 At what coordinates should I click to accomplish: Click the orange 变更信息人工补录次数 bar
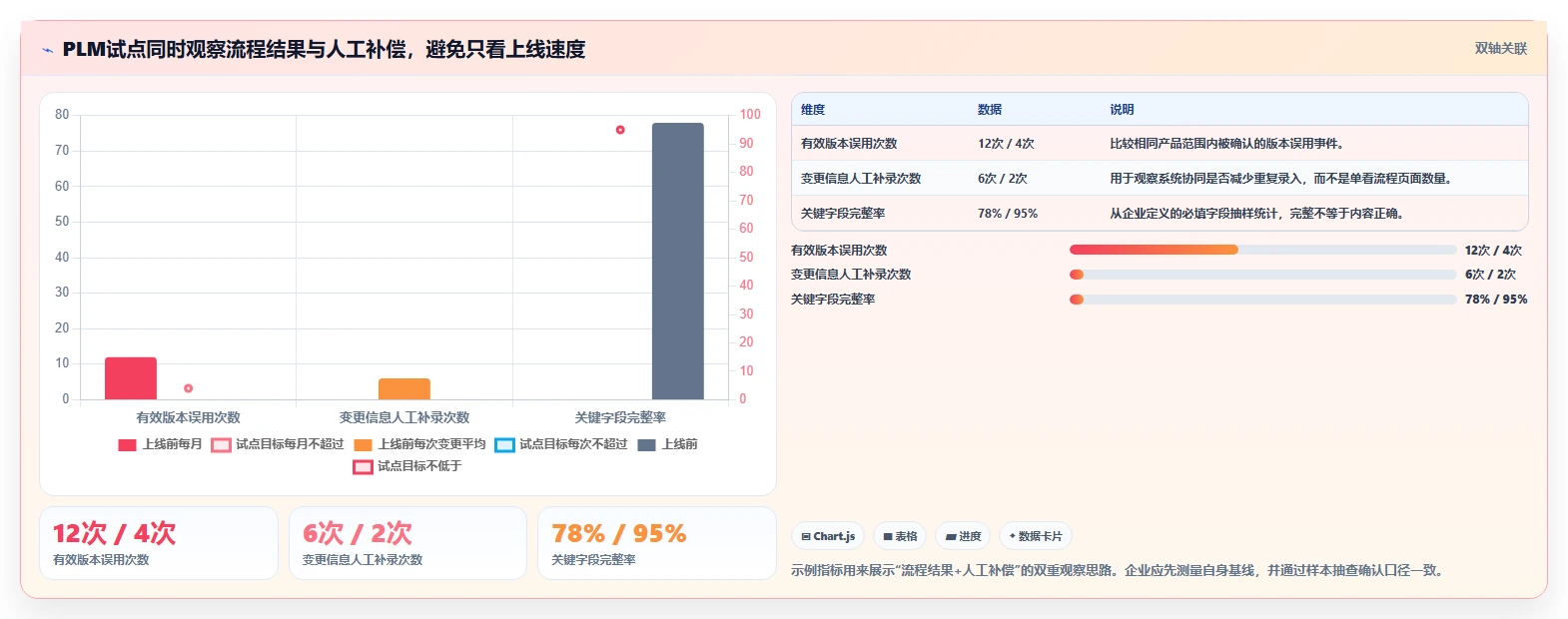point(404,389)
